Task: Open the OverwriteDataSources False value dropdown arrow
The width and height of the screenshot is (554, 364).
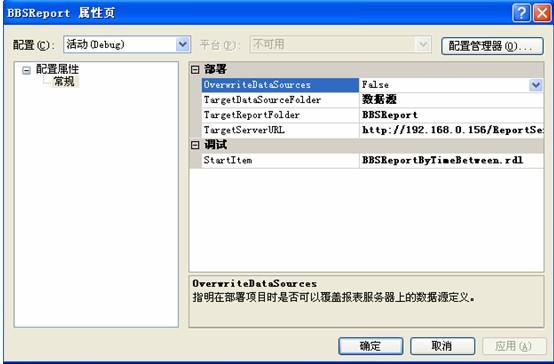Action: 536,85
